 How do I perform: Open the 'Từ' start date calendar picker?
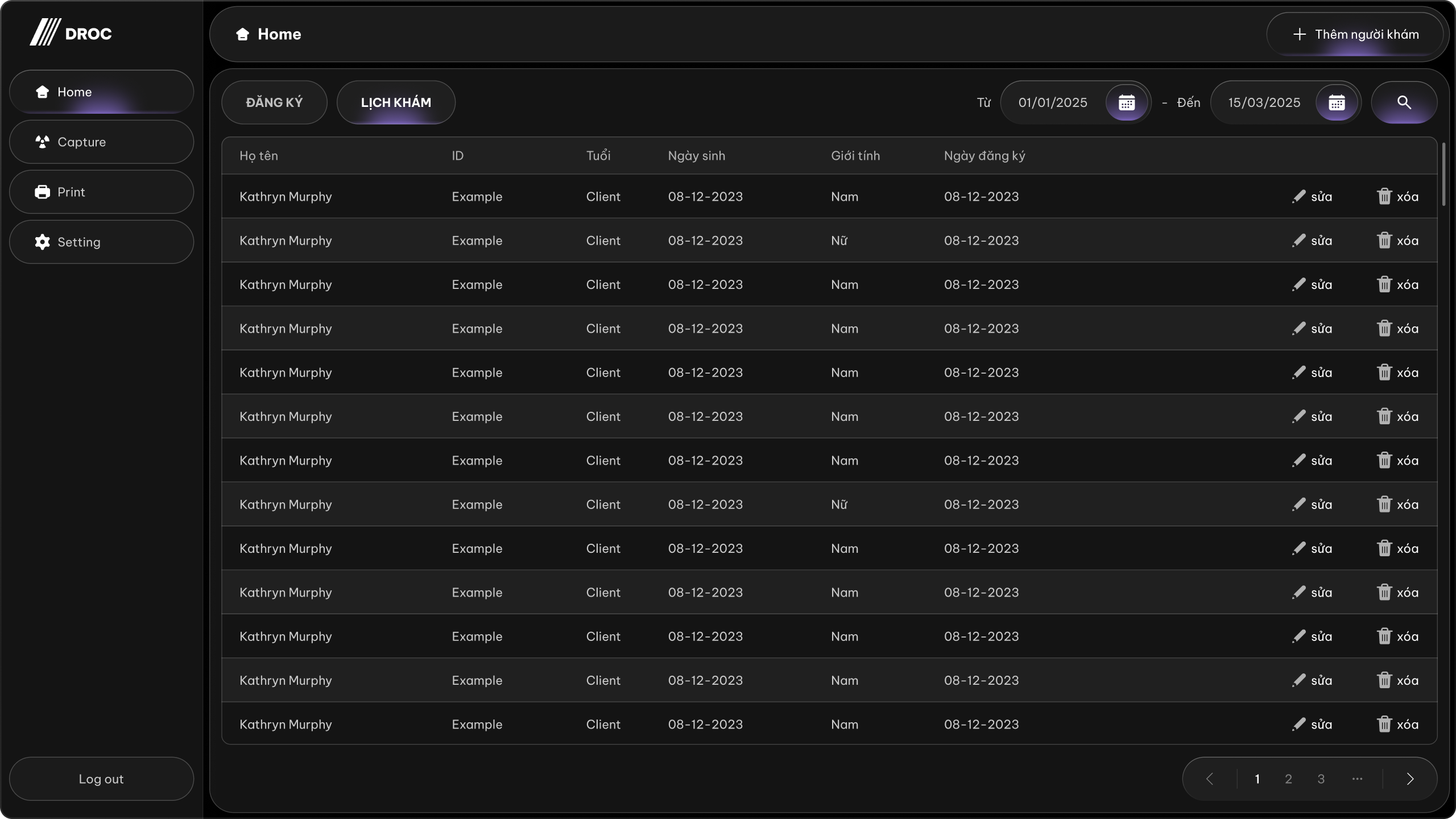pyautogui.click(x=1126, y=102)
